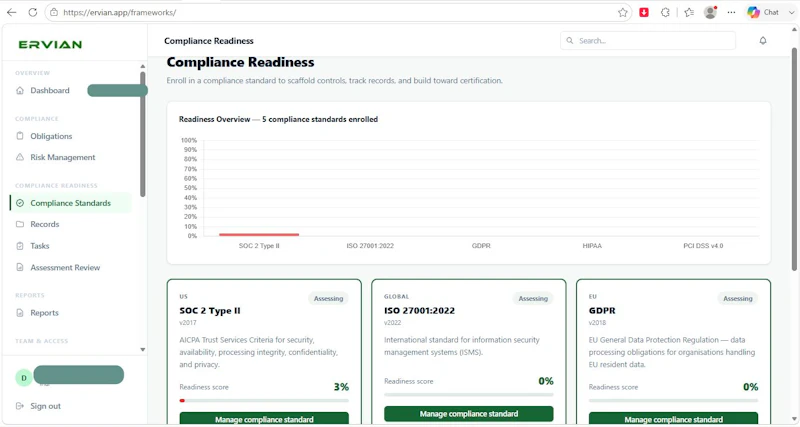
Task: Click the ISO 27001:2022 card title
Action: tap(419, 311)
